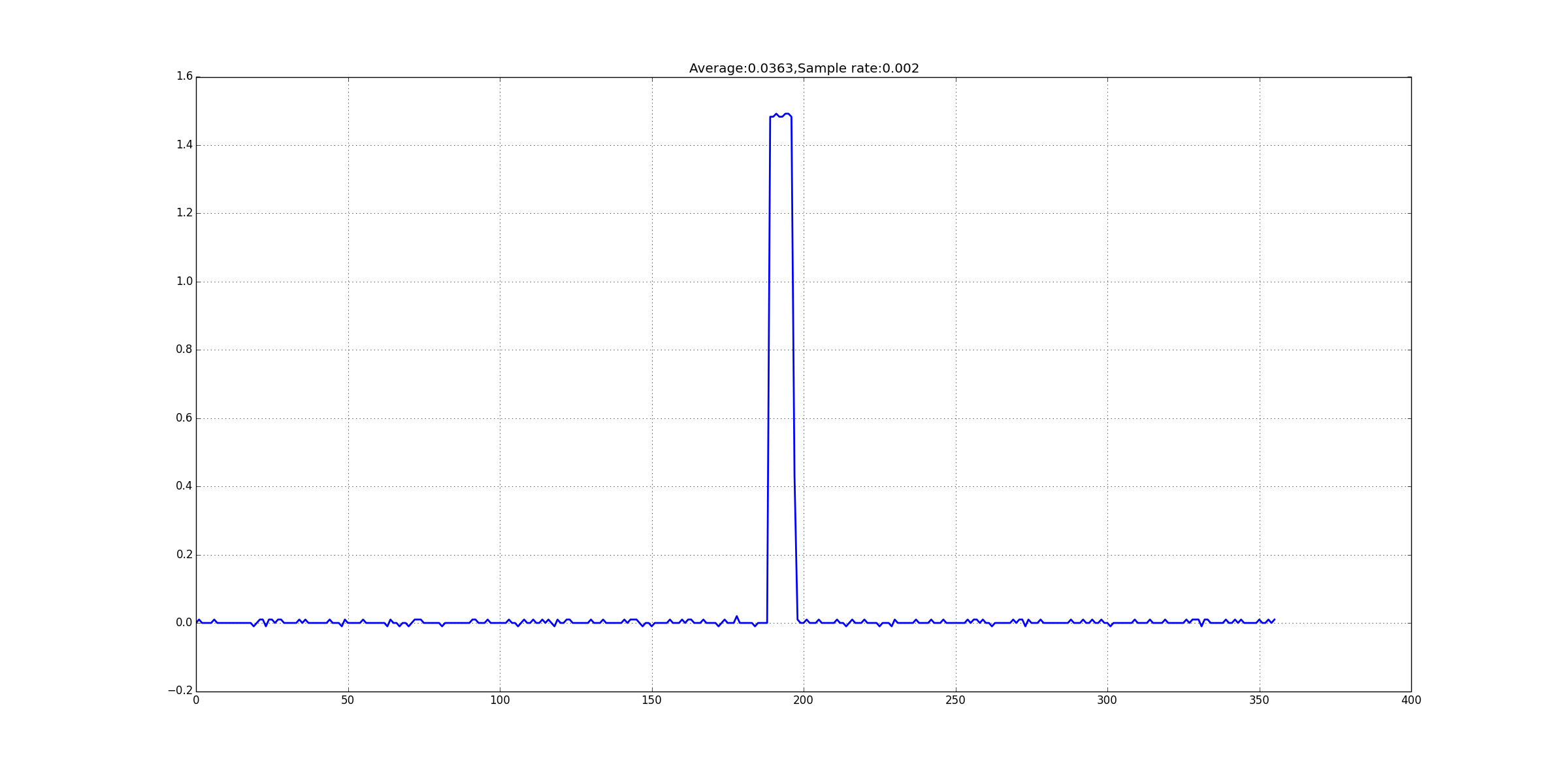The image size is (1568, 768).
Task: Click the plot title showing Average:0.0363
Action: click(x=804, y=69)
